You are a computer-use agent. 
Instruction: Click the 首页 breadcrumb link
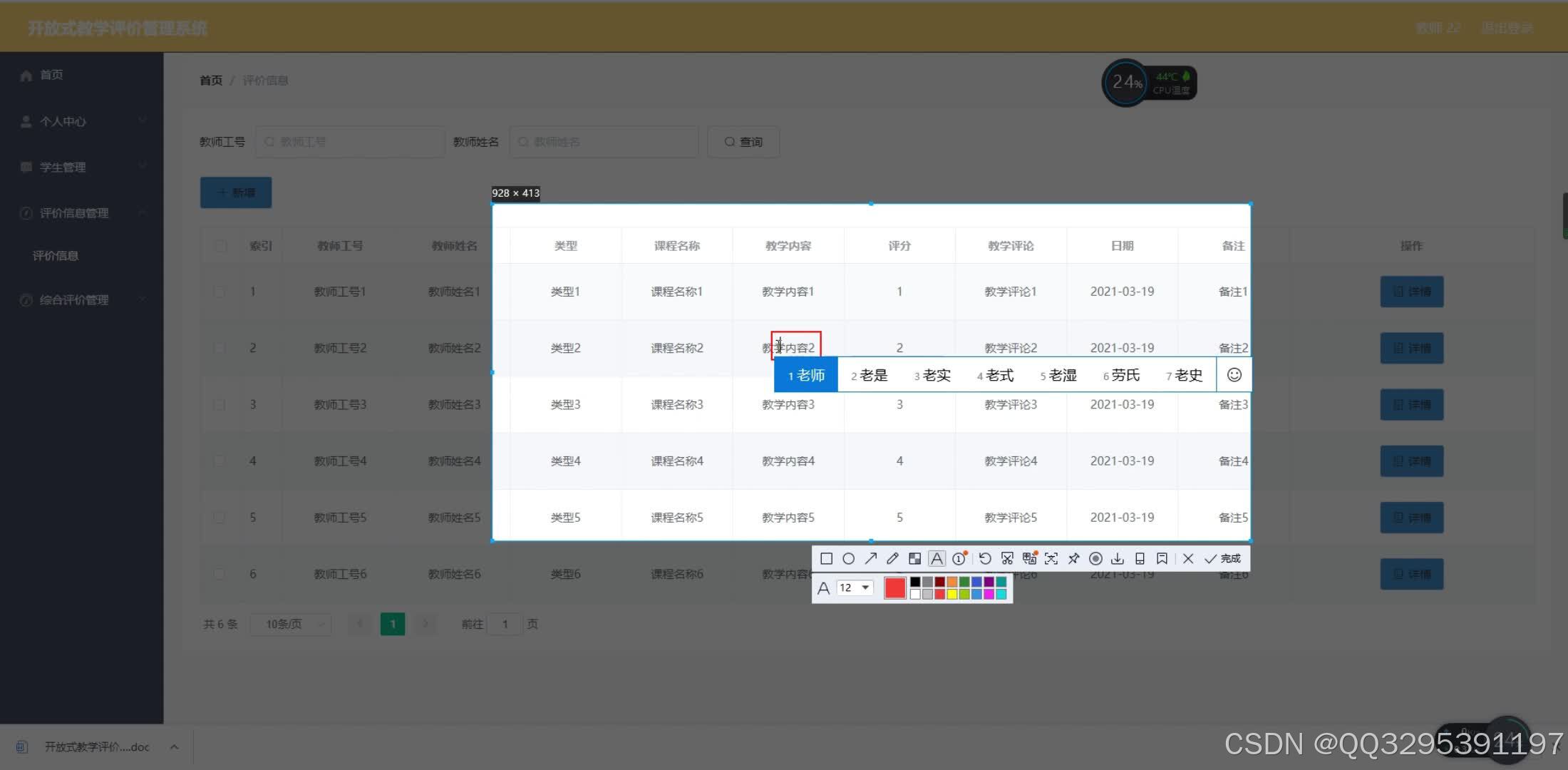click(x=211, y=80)
